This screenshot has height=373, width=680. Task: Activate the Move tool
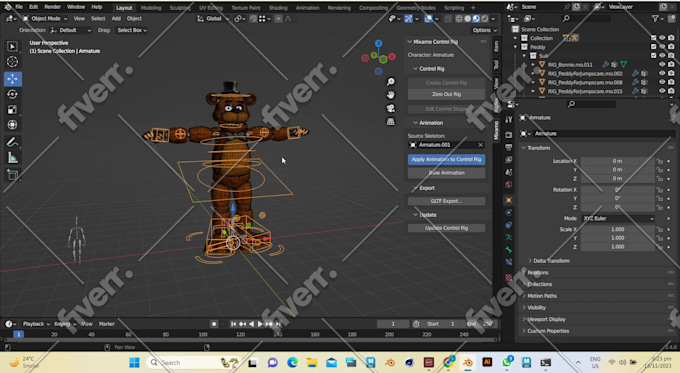13,79
